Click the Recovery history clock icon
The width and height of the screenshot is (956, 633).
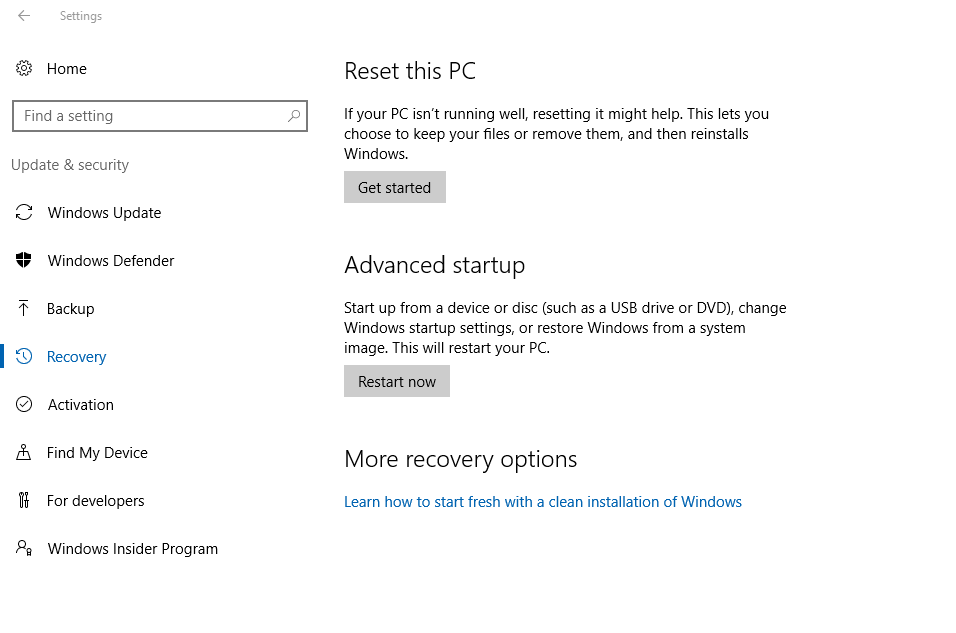tap(24, 357)
